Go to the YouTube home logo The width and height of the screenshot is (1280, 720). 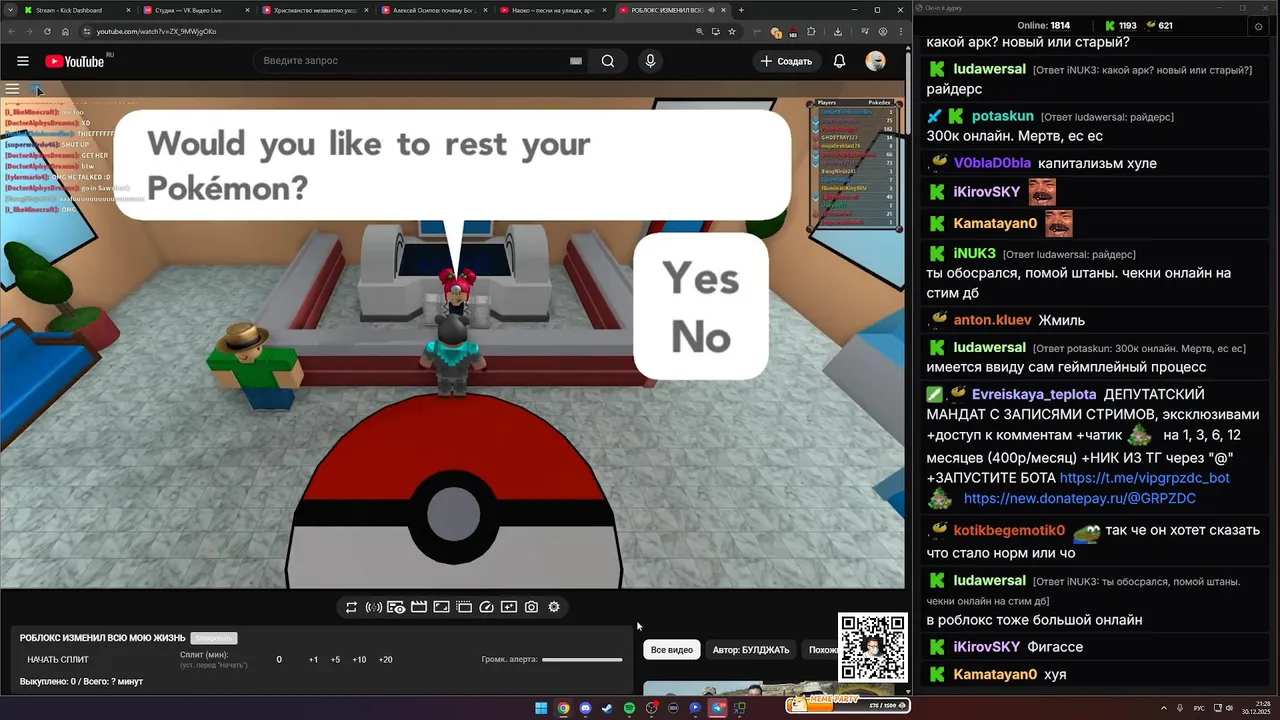click(x=75, y=61)
